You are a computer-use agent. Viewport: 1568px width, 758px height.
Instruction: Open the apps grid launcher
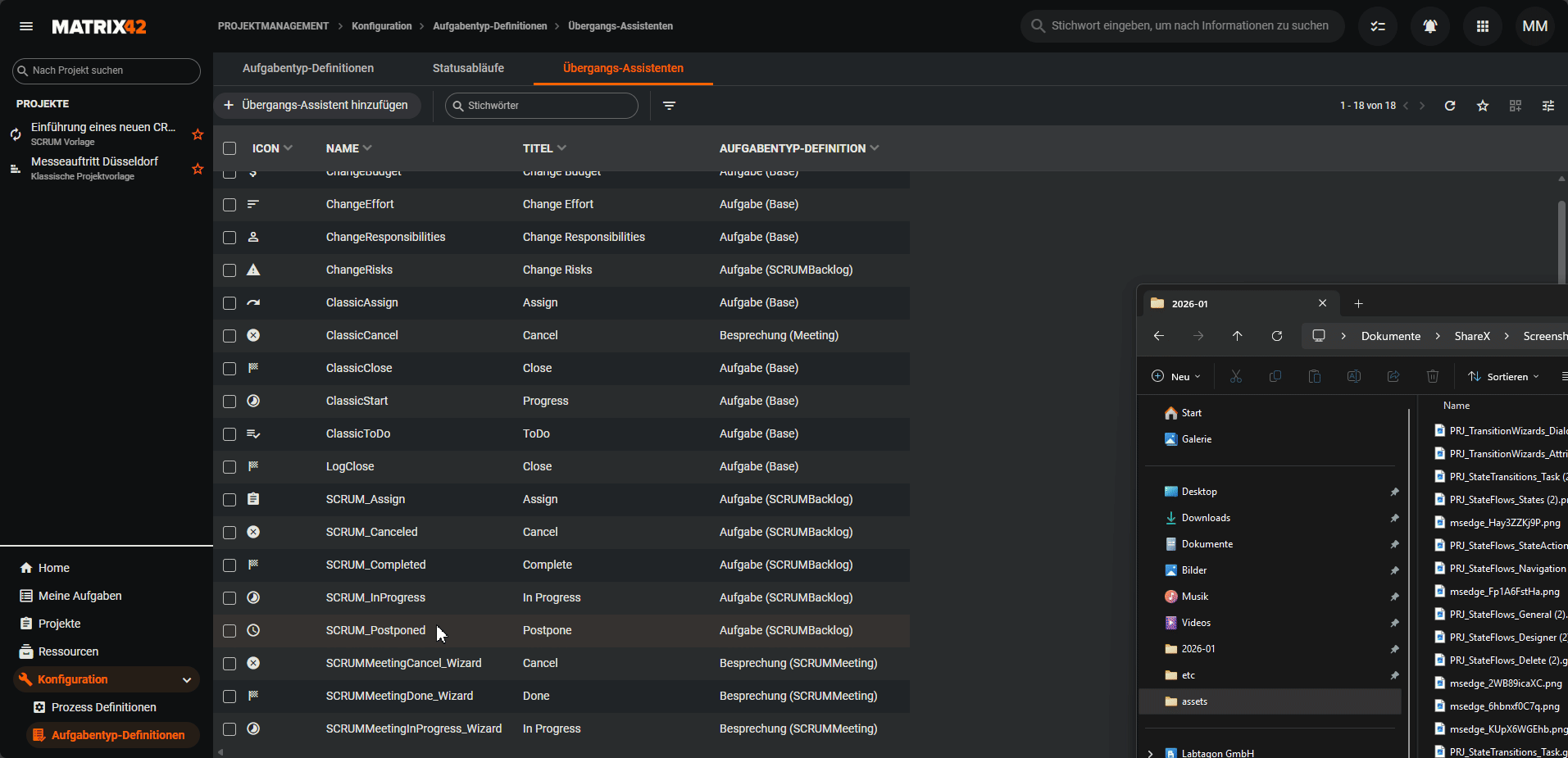point(1482,26)
